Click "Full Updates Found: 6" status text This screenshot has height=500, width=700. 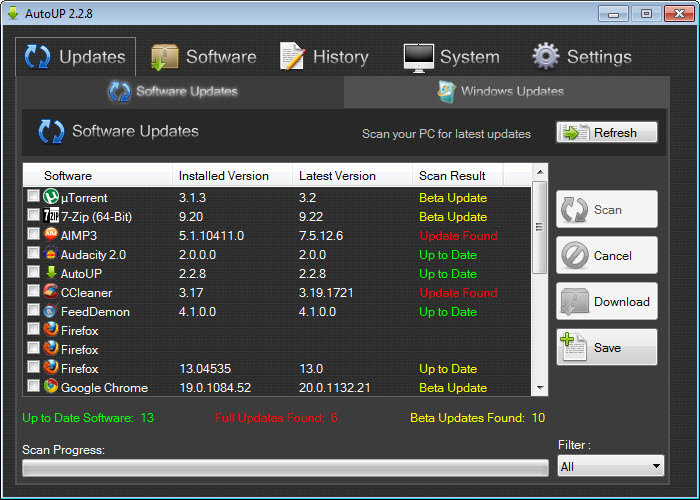click(x=276, y=418)
